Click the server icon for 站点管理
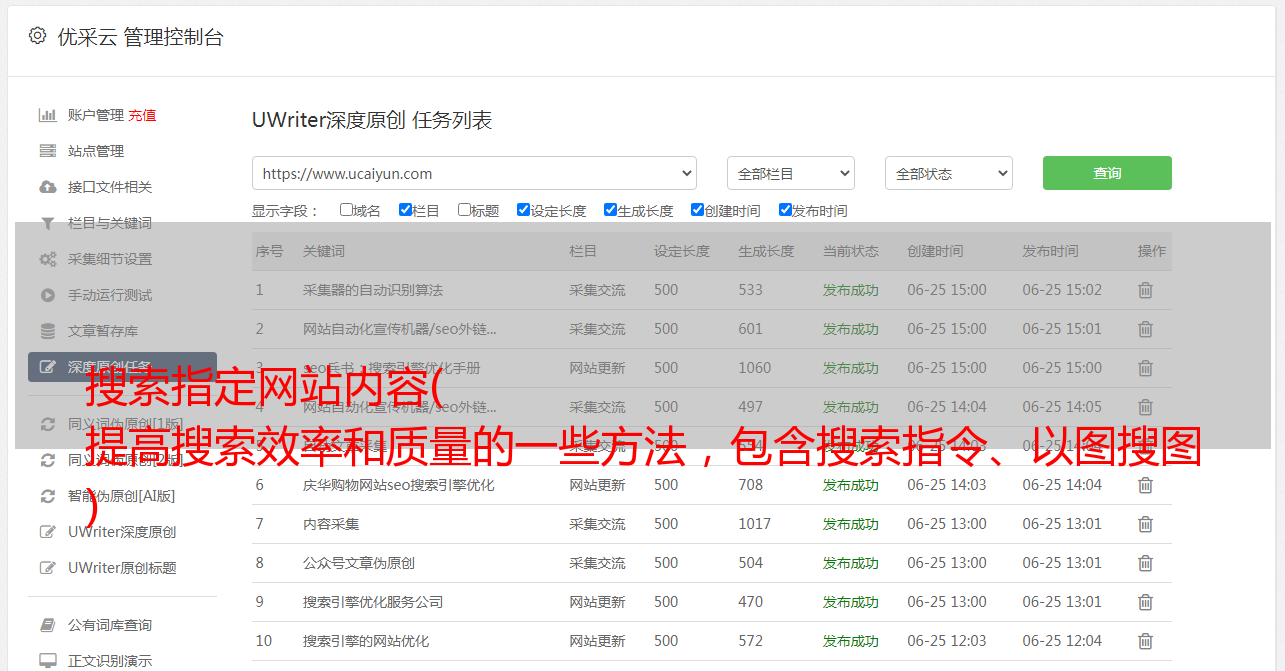 point(47,151)
